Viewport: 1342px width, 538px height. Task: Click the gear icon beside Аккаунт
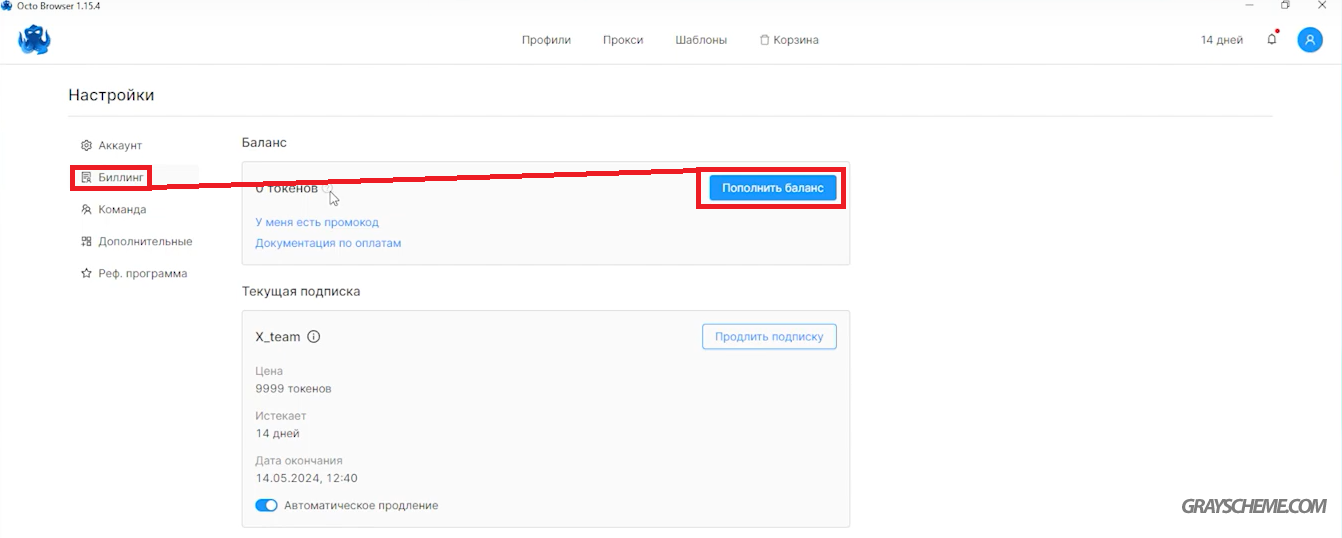pos(87,146)
